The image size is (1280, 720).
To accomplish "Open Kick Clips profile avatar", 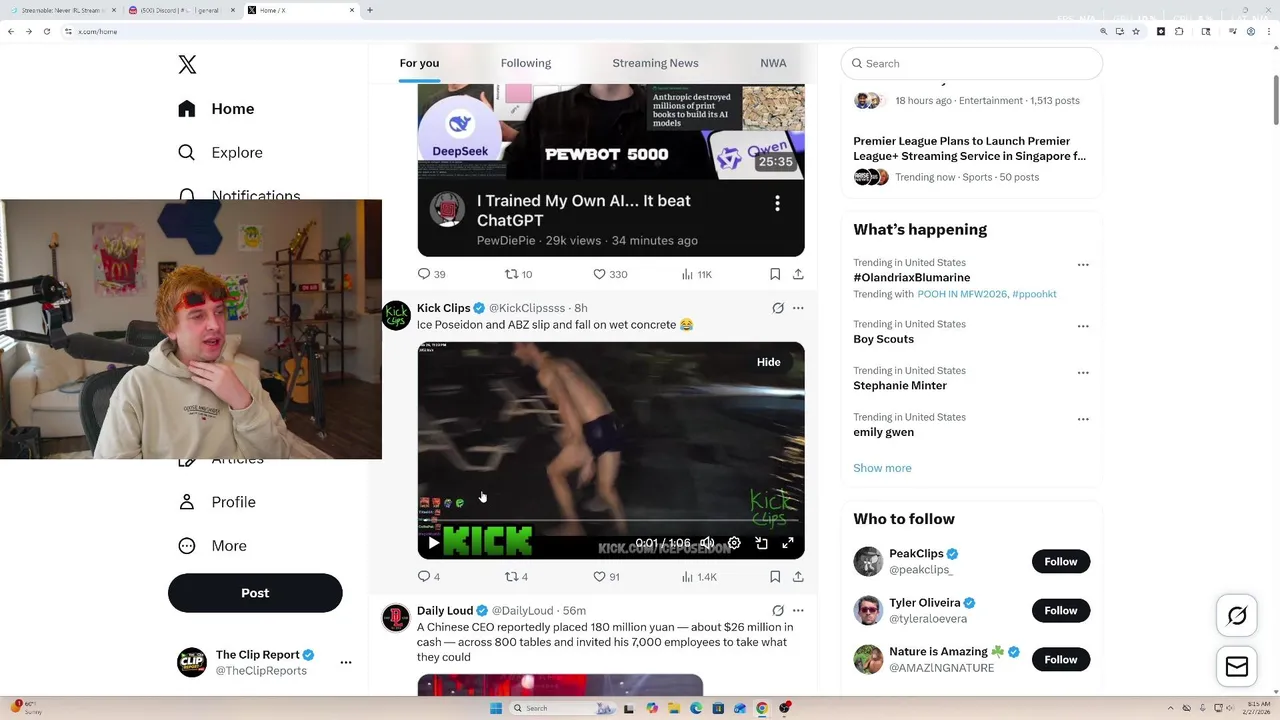I will (x=396, y=315).
